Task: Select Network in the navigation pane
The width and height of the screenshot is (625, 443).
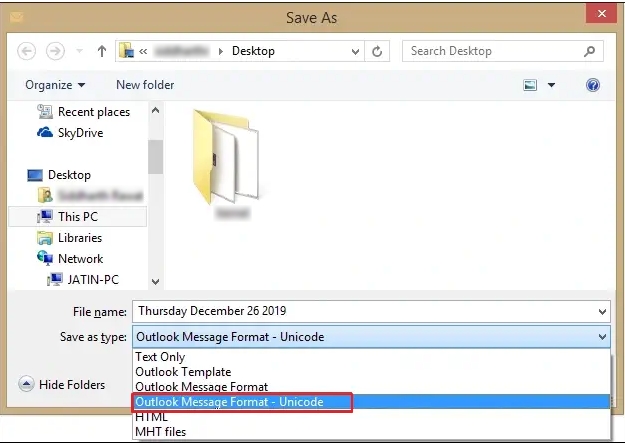Action: (81, 259)
